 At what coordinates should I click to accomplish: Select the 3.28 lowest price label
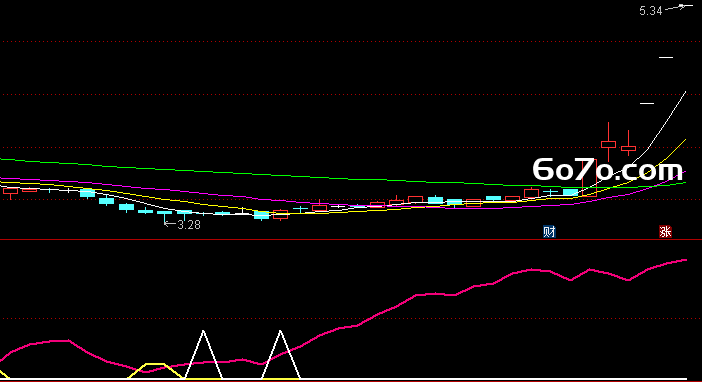pos(189,225)
